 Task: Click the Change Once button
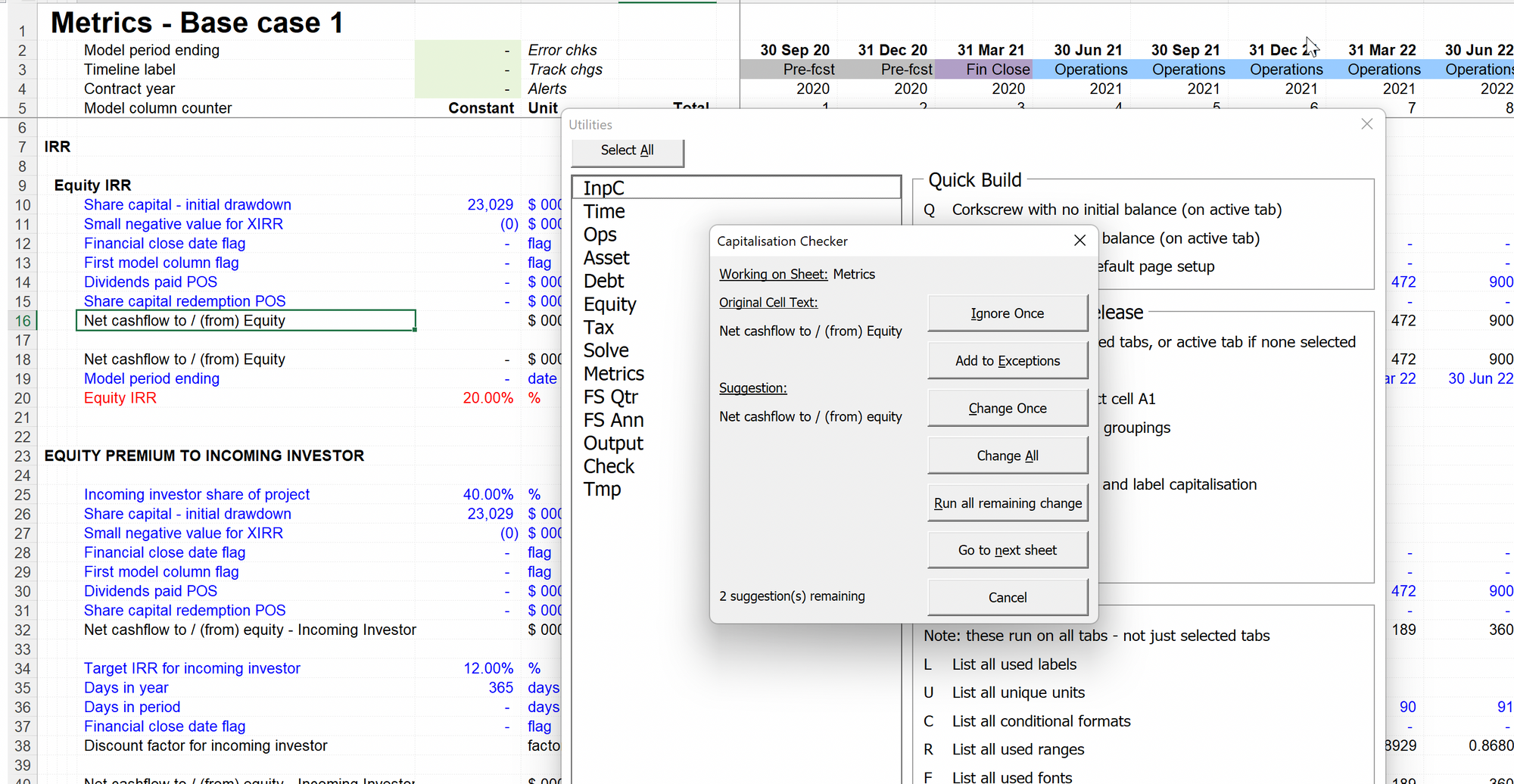[1008, 409]
